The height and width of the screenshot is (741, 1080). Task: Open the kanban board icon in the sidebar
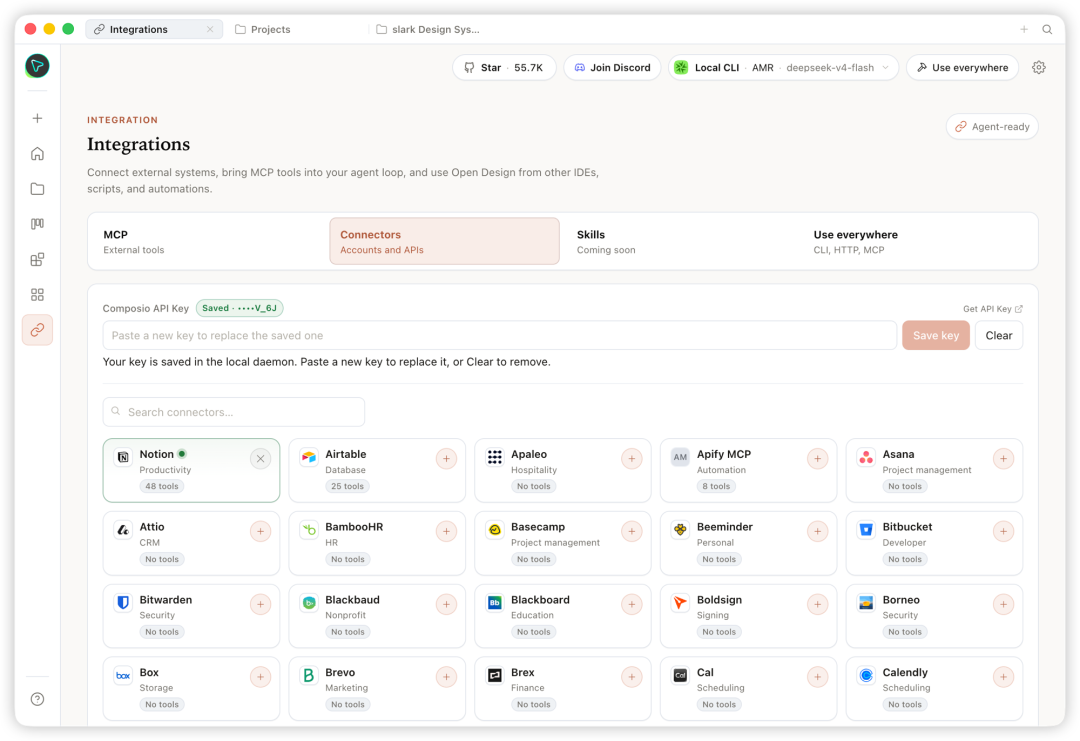tap(37, 224)
